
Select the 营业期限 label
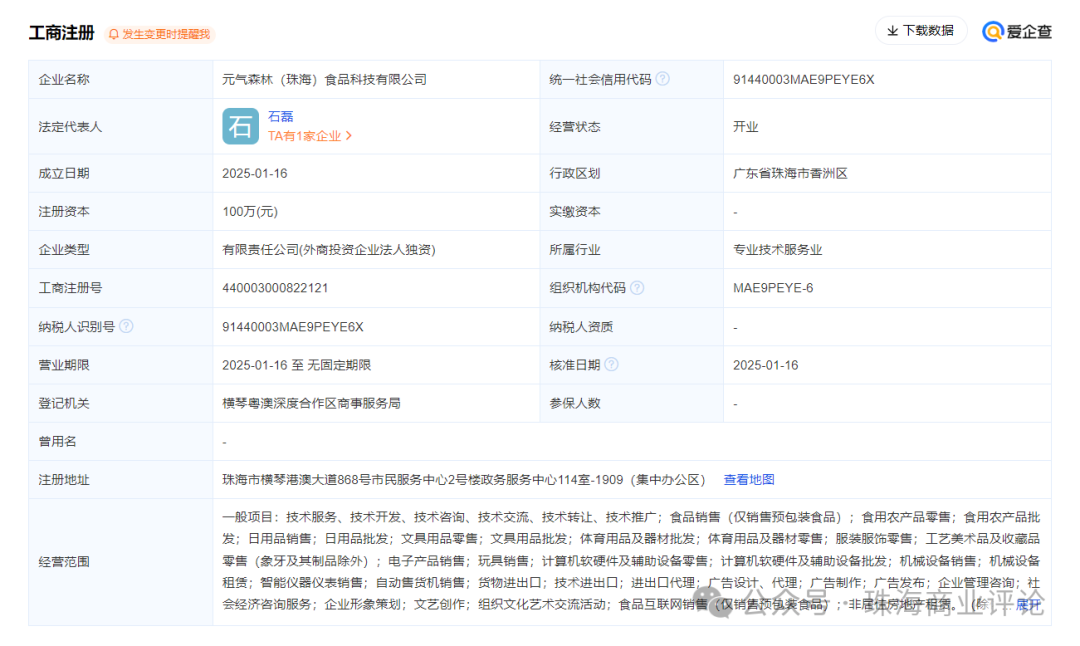(x=64, y=365)
